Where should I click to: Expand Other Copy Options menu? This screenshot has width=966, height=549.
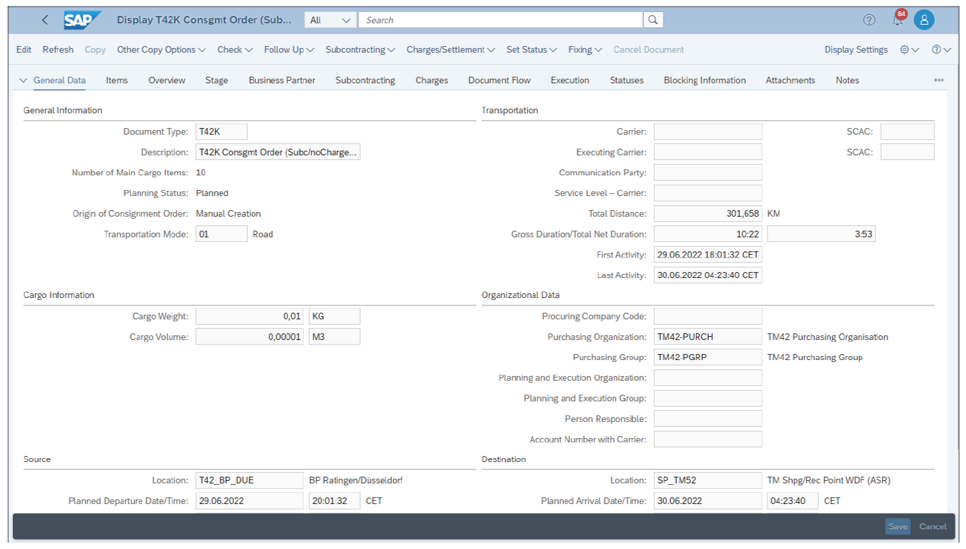161,50
